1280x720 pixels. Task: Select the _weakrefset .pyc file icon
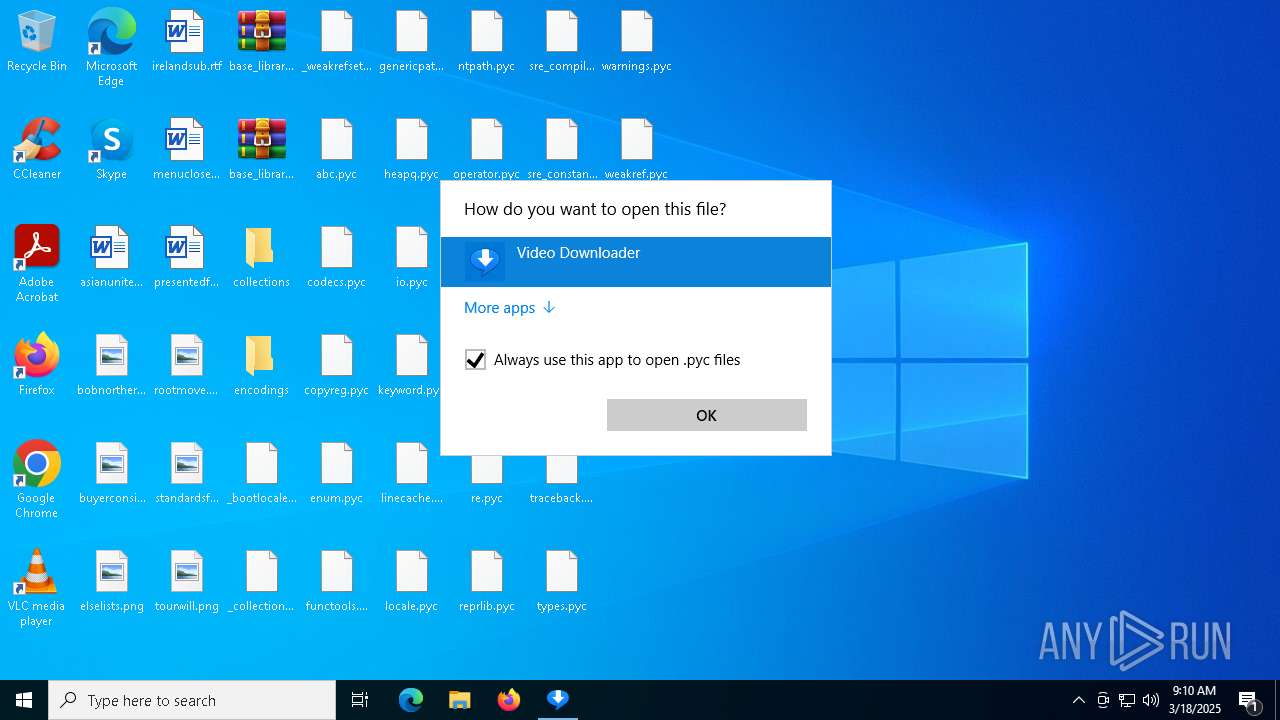point(337,42)
